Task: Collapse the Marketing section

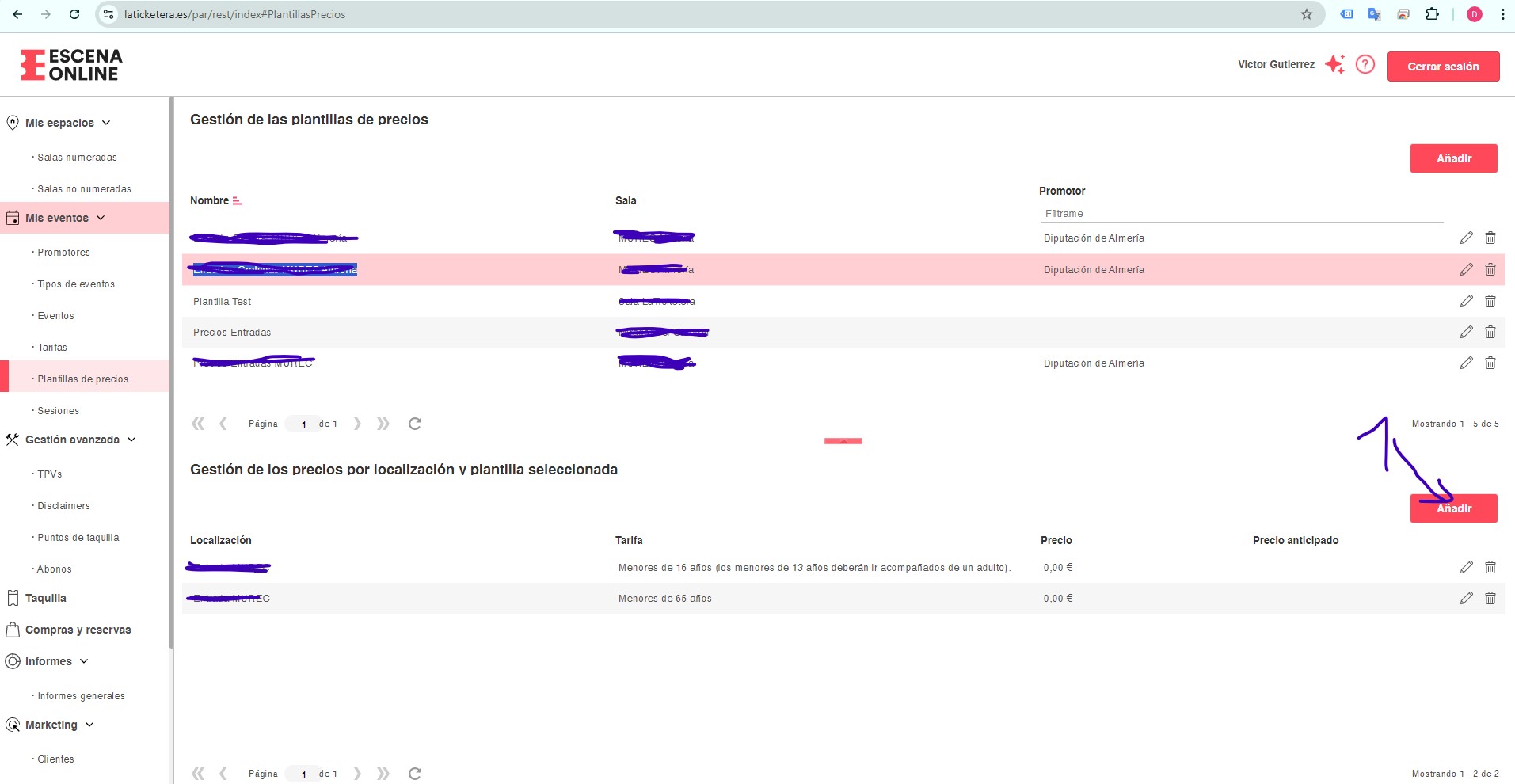Action: [89, 725]
